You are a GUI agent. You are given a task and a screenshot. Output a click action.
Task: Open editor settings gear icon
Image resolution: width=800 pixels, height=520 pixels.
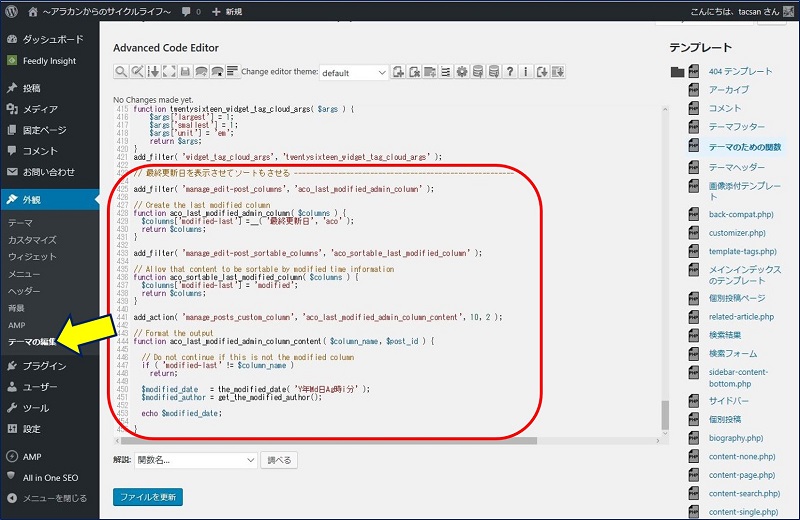pyautogui.click(x=461, y=72)
